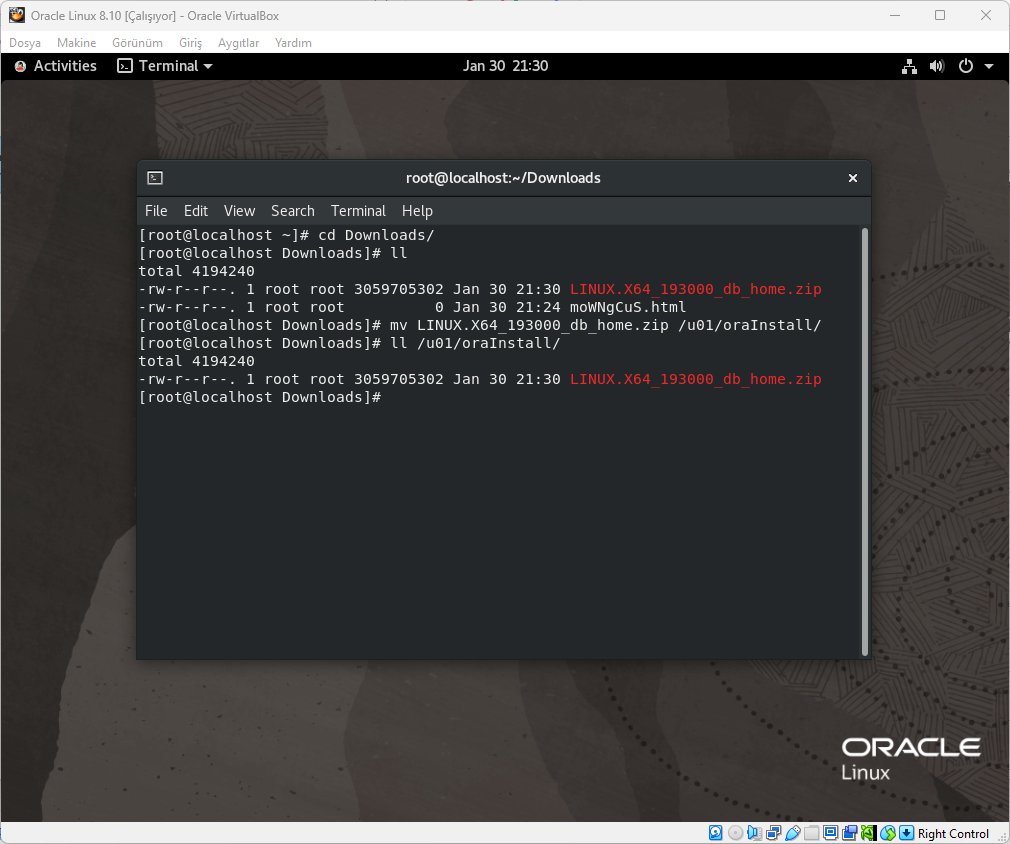The height and width of the screenshot is (844, 1010).
Task: Open the Görünüm menu
Action: (x=137, y=43)
